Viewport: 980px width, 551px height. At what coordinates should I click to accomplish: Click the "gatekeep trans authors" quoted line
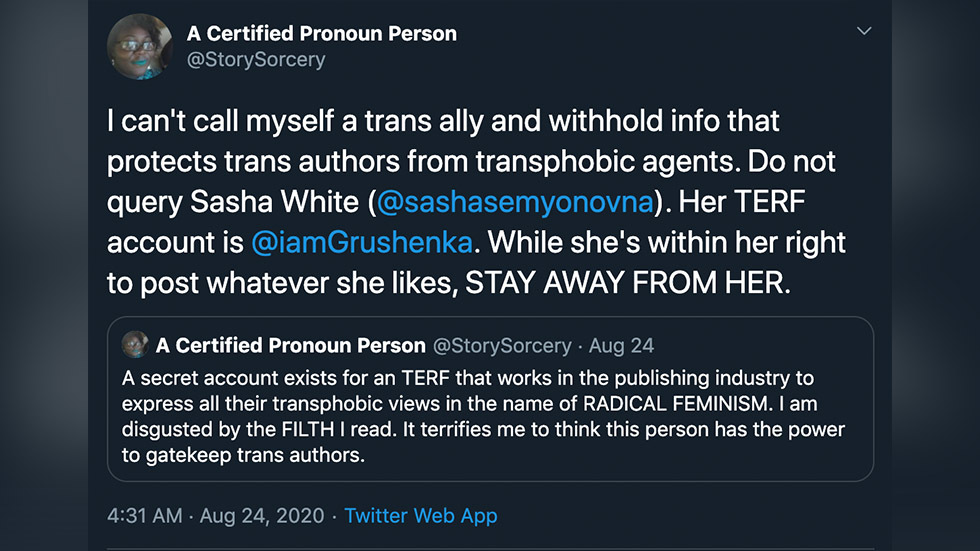pyautogui.click(x=254, y=455)
